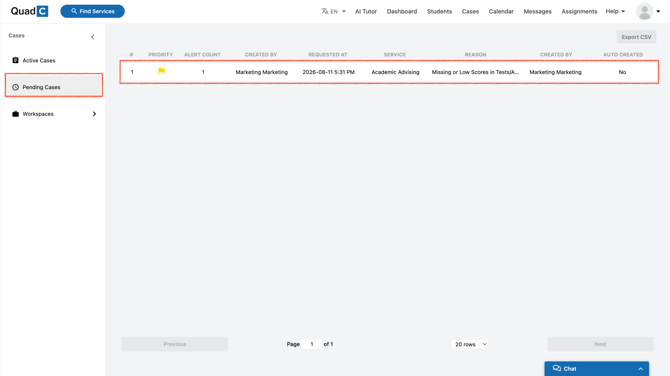Click the Previous page button
670x376 pixels.
tap(175, 344)
